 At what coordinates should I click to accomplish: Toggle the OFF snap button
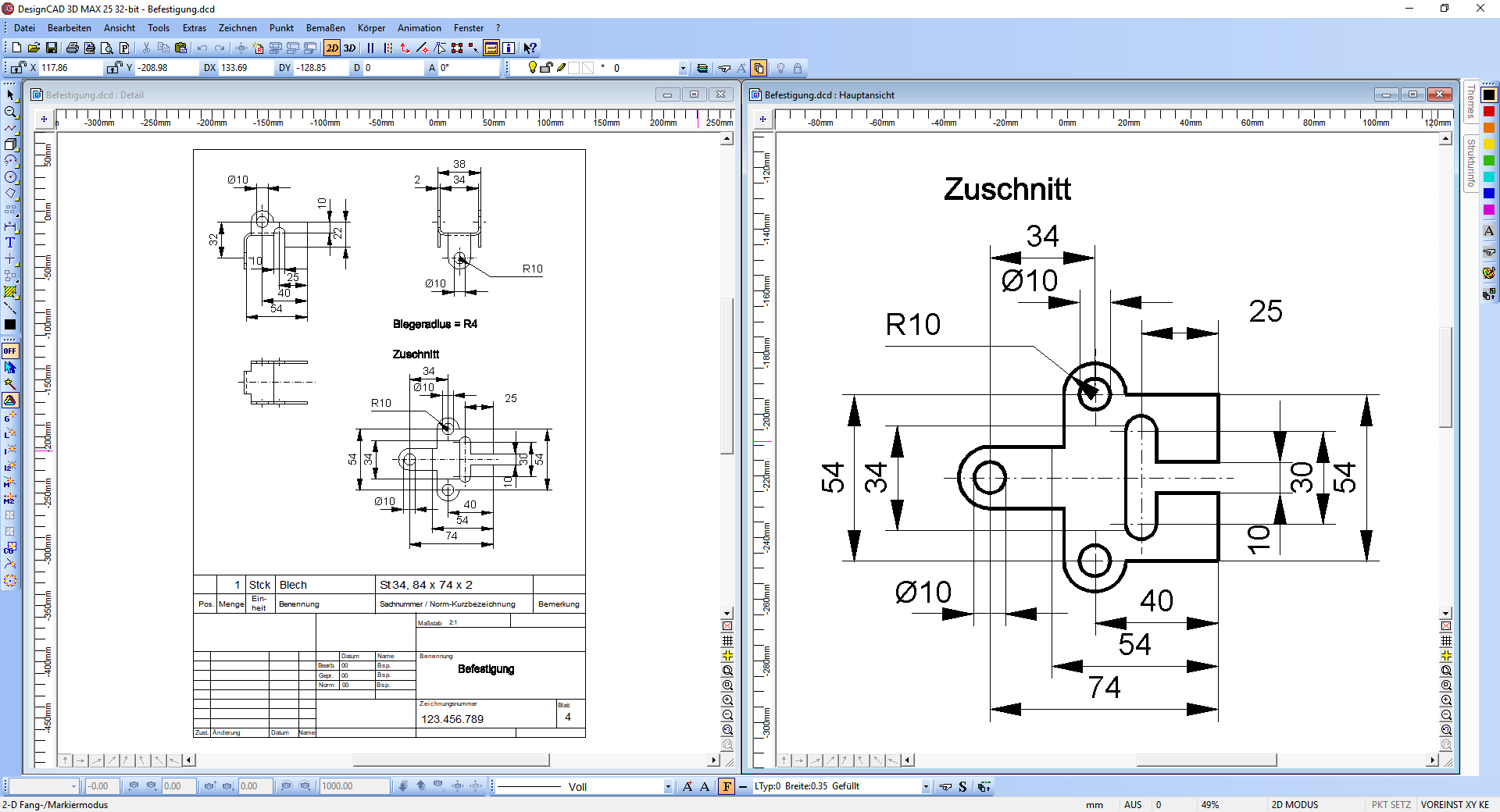[10, 351]
